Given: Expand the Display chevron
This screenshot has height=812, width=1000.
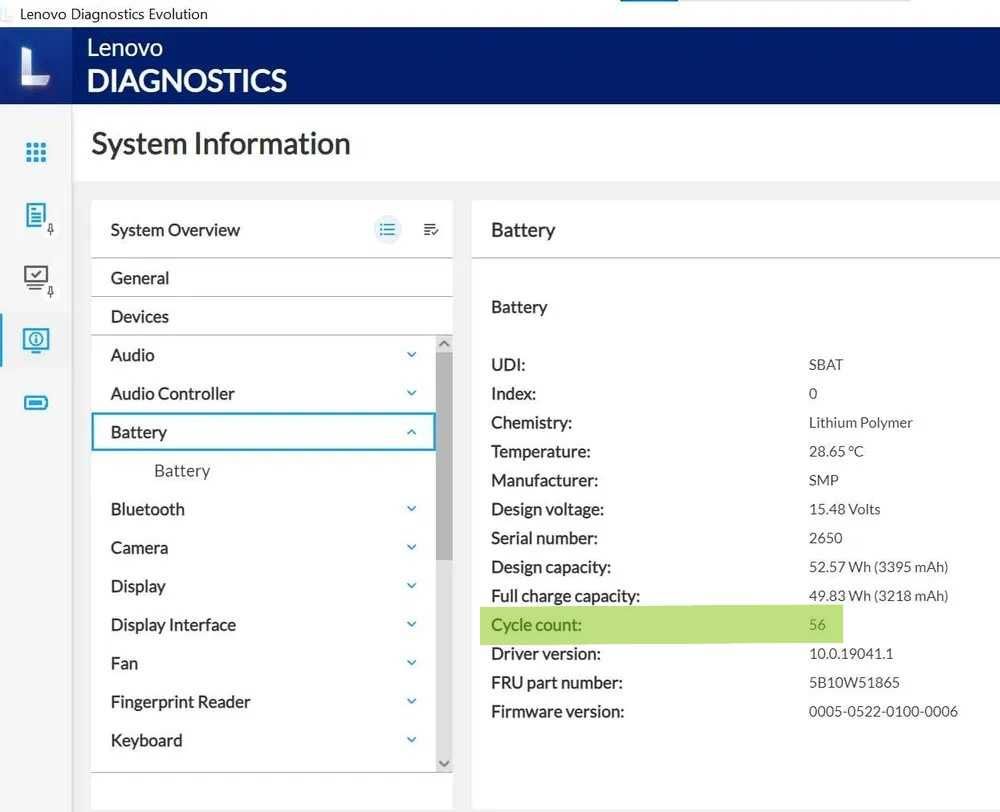Looking at the screenshot, I should point(411,586).
